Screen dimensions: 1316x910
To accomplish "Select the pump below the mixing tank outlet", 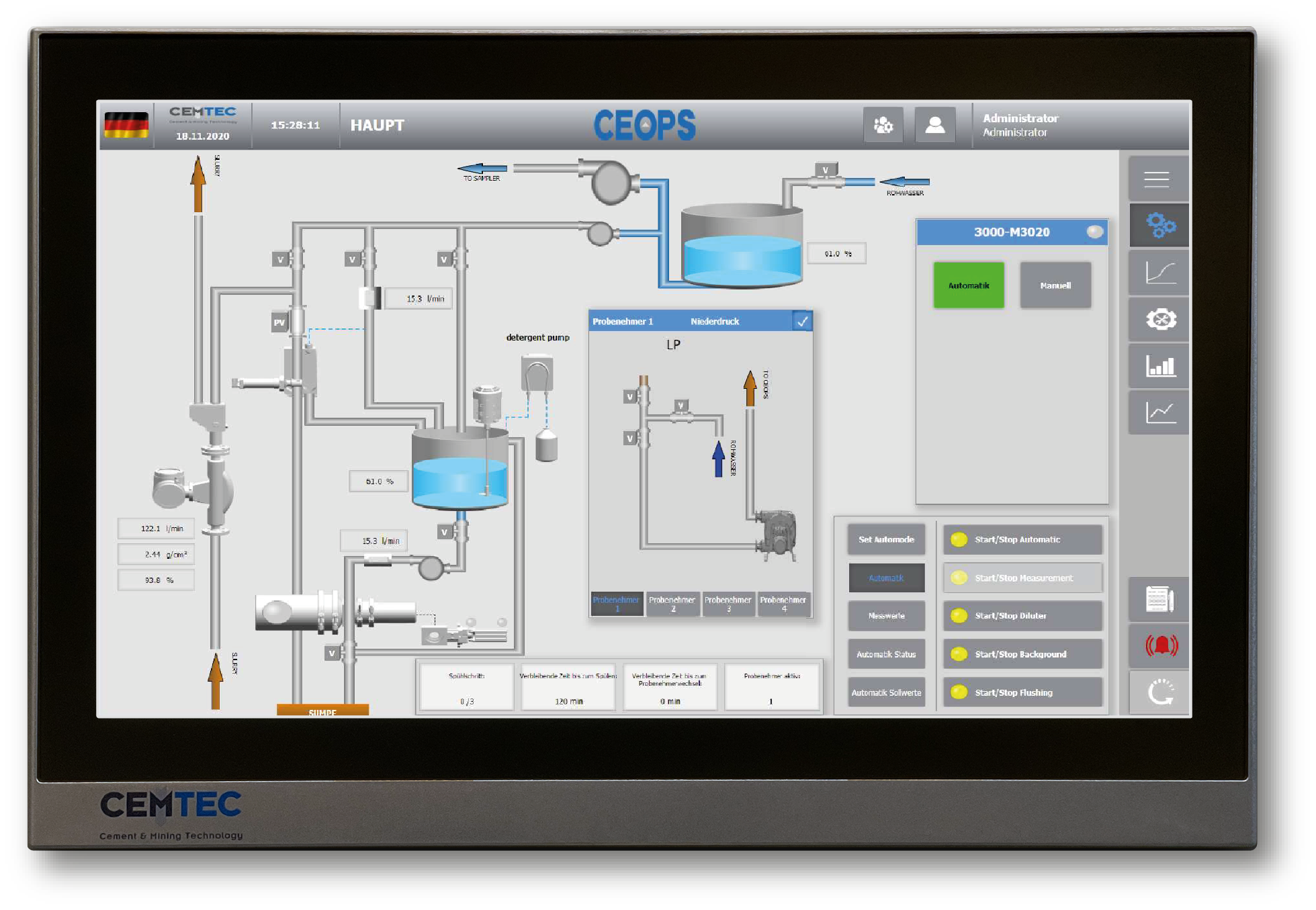I will click(431, 568).
